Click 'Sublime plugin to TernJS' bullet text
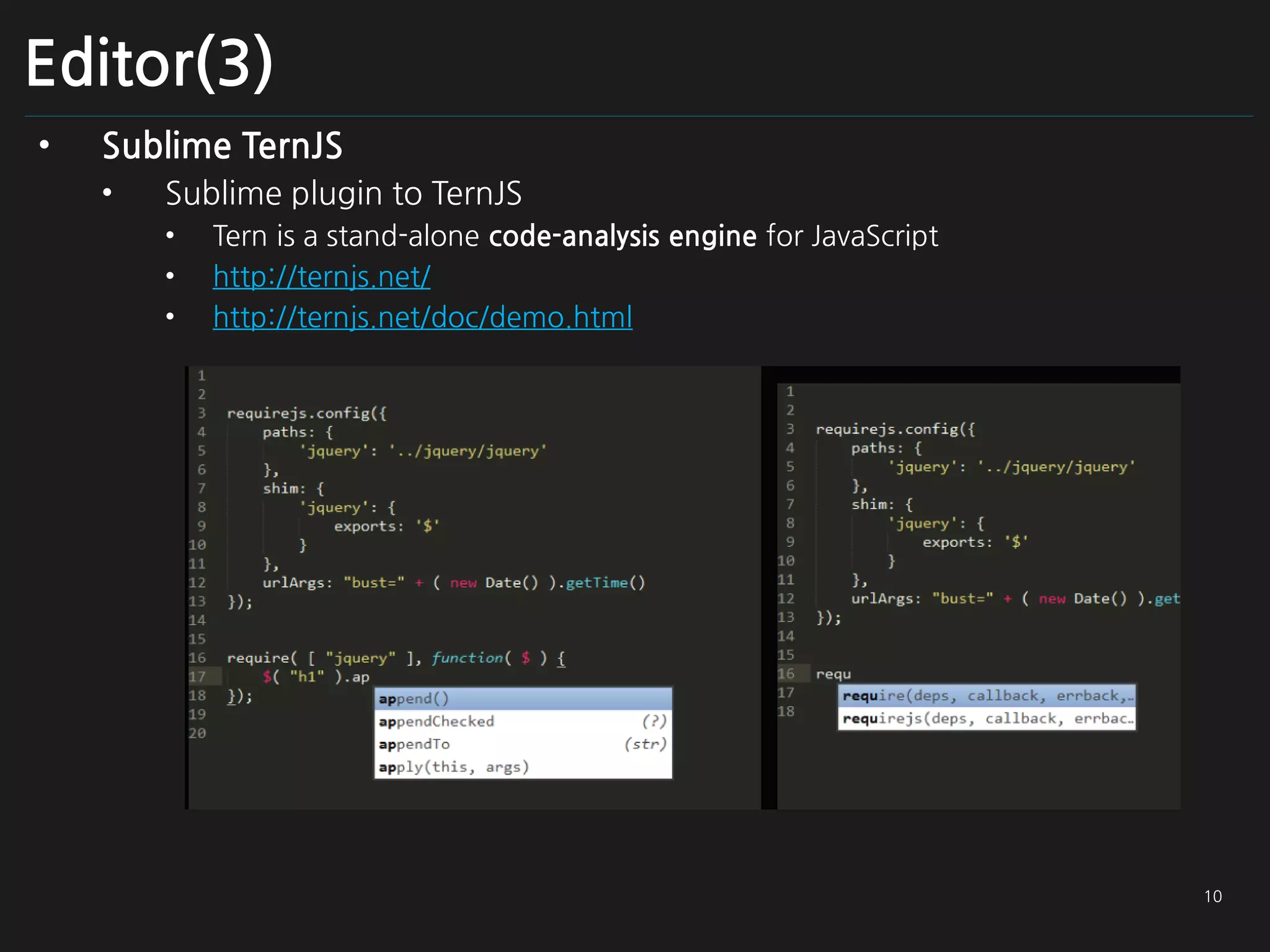The width and height of the screenshot is (1270, 952). [344, 193]
